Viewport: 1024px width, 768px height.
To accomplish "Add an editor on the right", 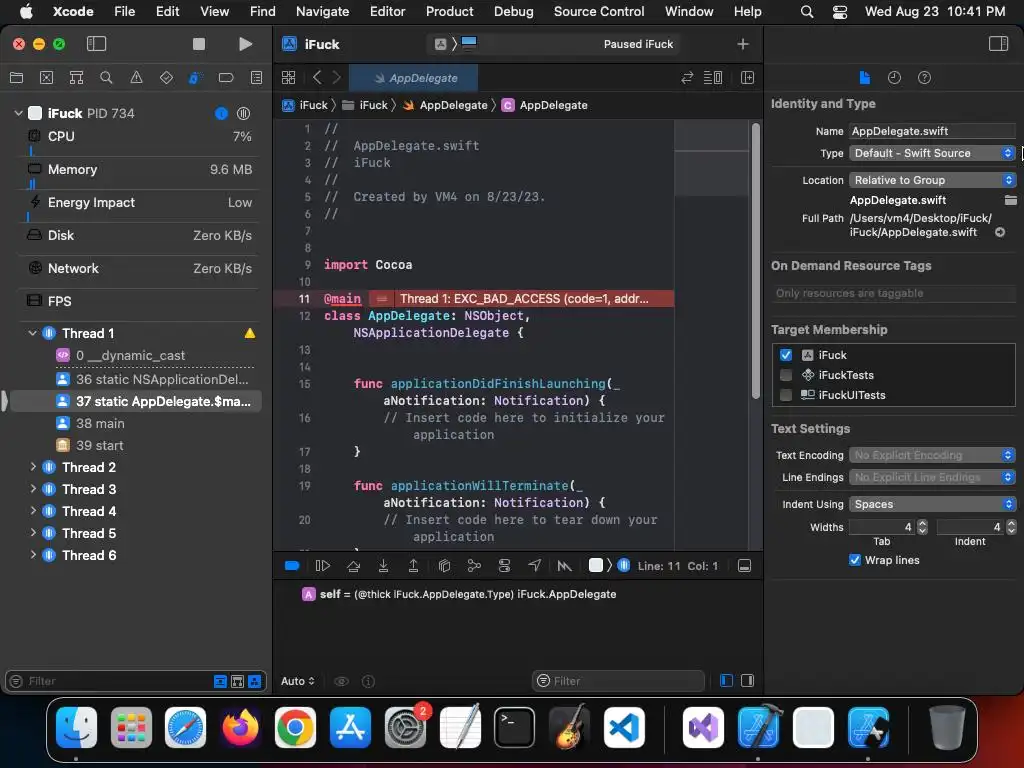I will pos(747,78).
